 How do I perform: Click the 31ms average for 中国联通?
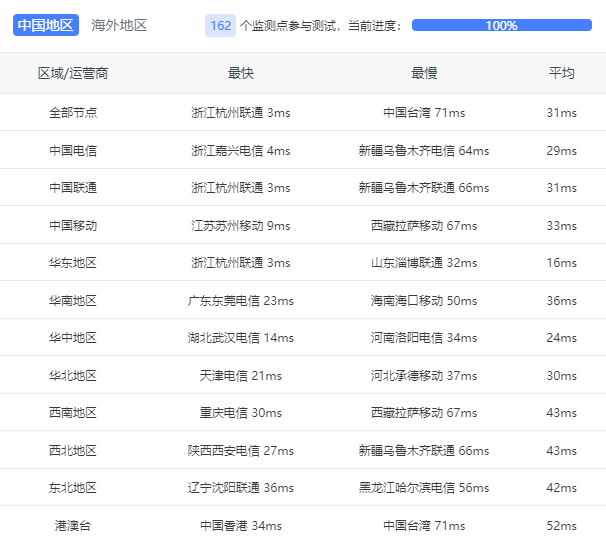pyautogui.click(x=562, y=187)
